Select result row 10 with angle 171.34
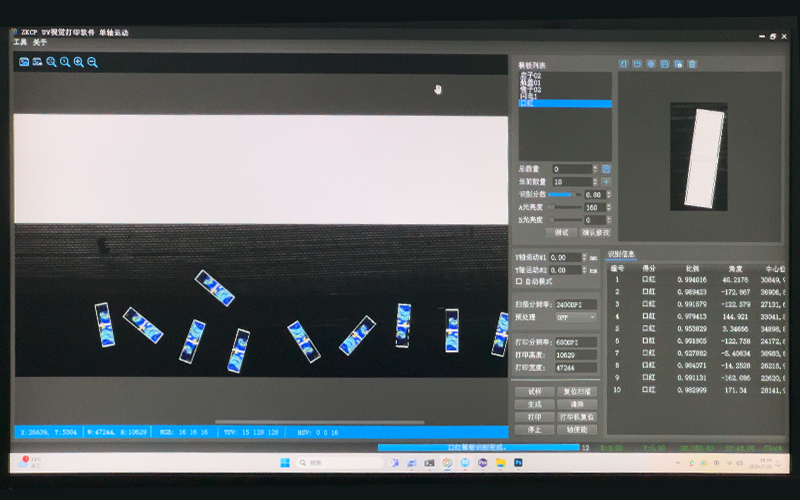Viewport: 800px width, 500px height. (696, 390)
